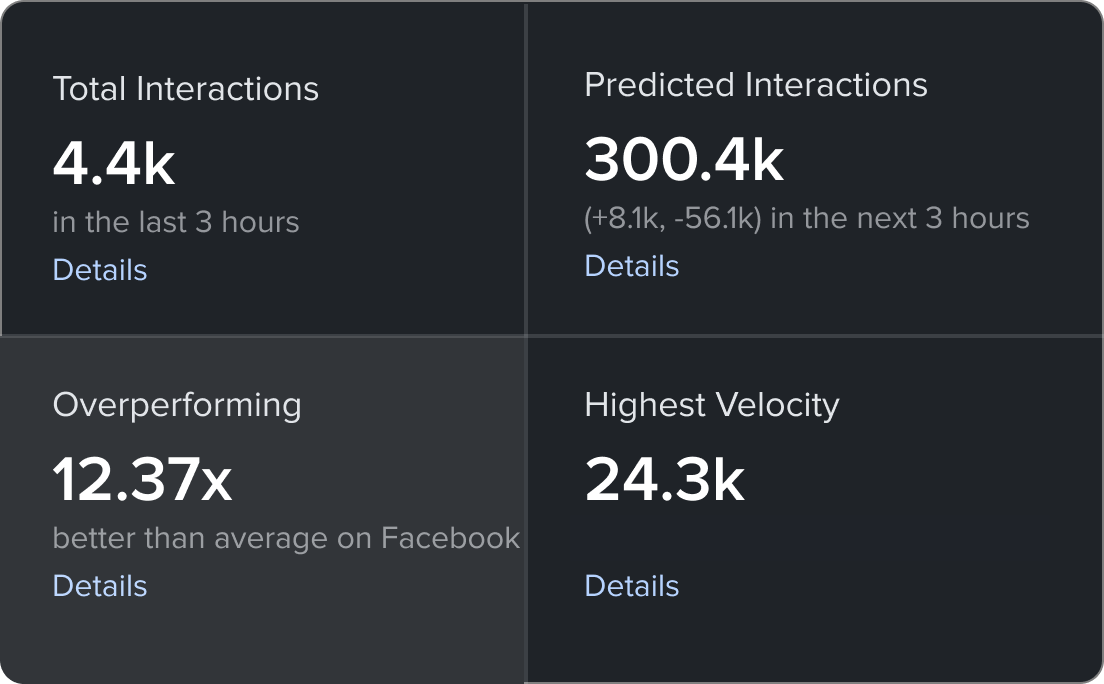Click the 12.37x overperforming value

pyautogui.click(x=142, y=480)
